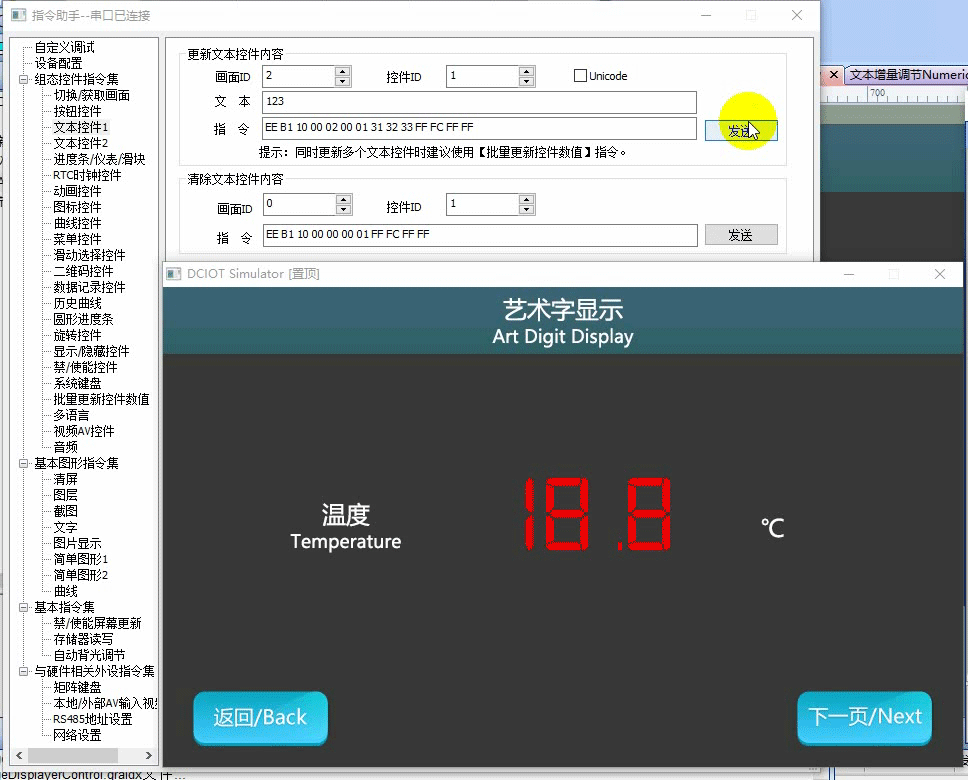
Task: Click the update command field starting EE B1 10 00 02
Action: [479, 128]
